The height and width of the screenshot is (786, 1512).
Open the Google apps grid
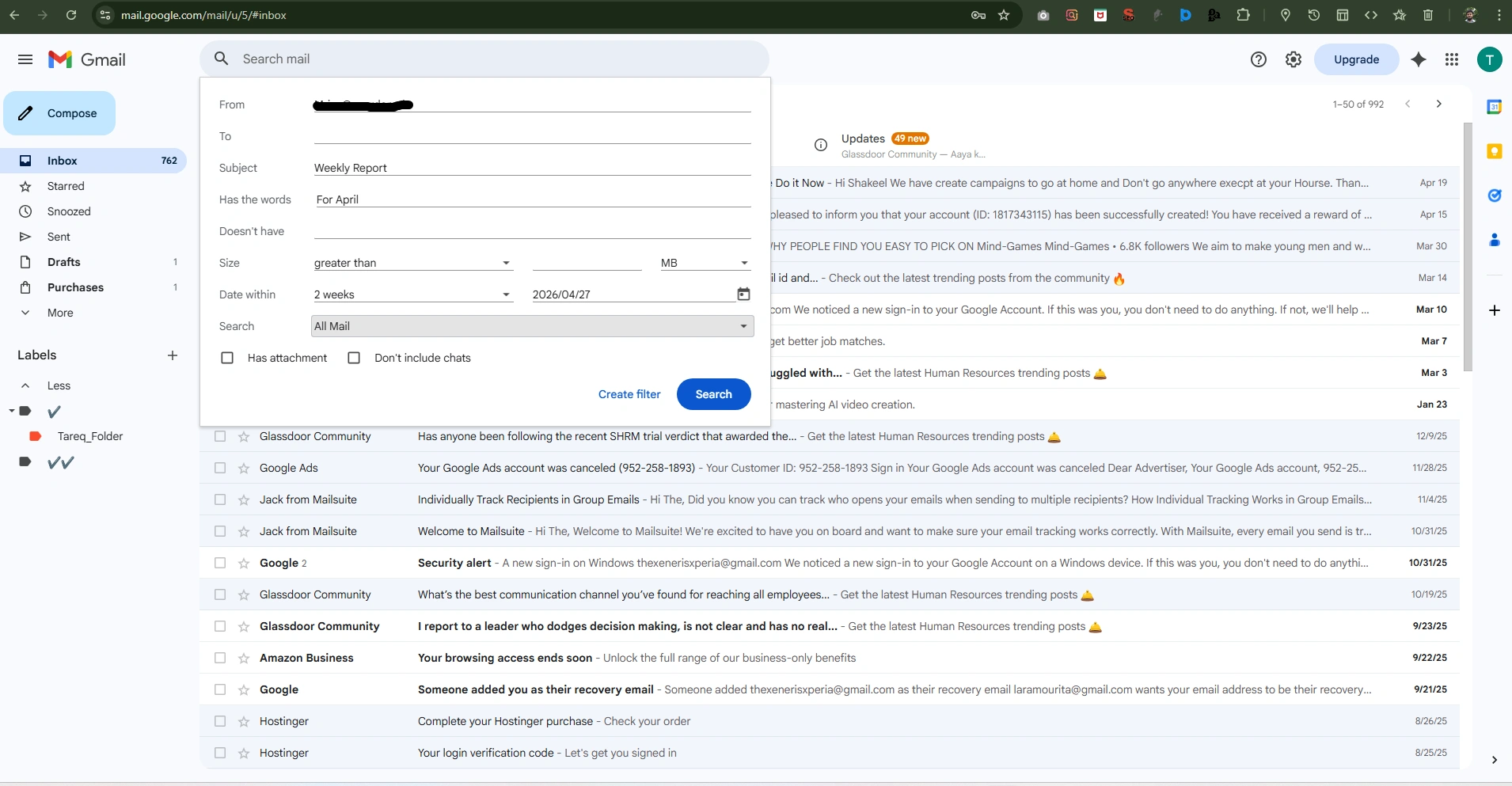pos(1452,59)
